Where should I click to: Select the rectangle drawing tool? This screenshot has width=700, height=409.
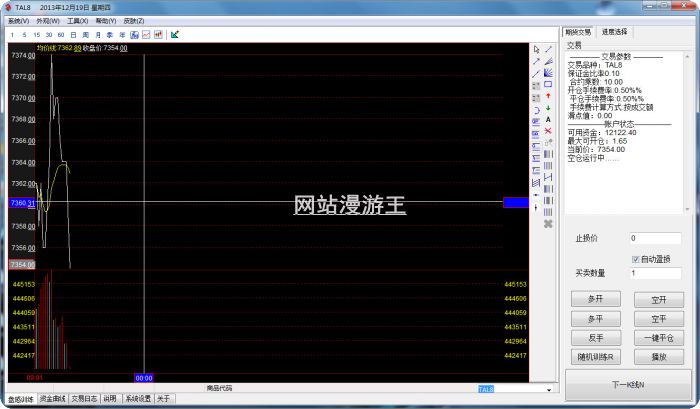[x=548, y=84]
